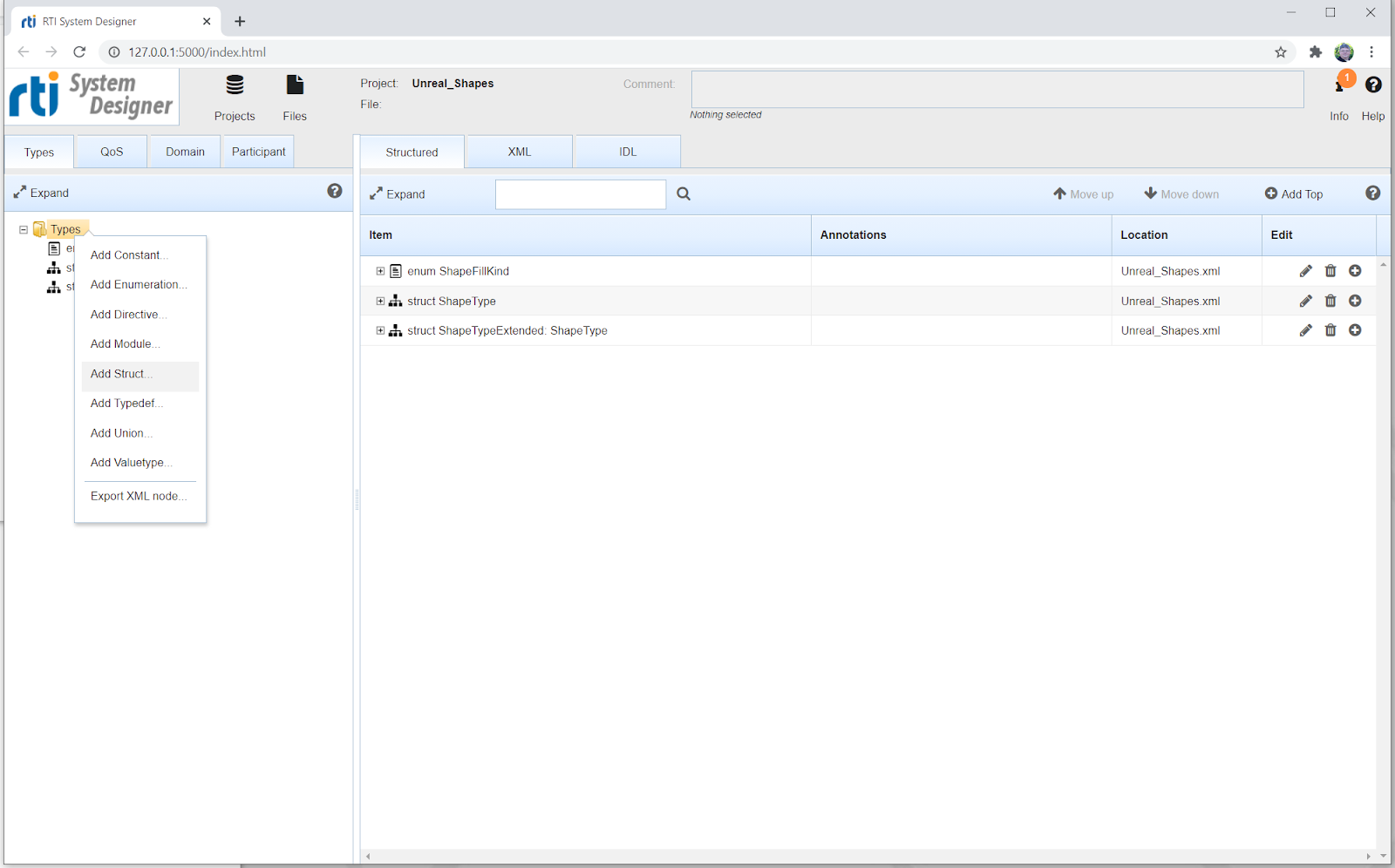
Task: Switch to the Domain tab
Action: 186,152
